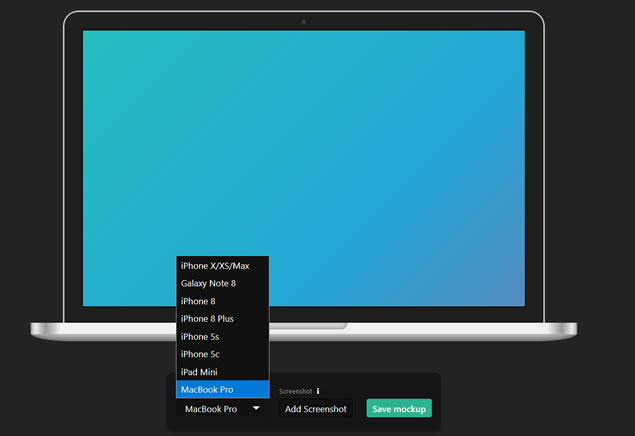Select iPhone 5c from the list
Viewport: 635px width, 436px height.
tap(222, 354)
